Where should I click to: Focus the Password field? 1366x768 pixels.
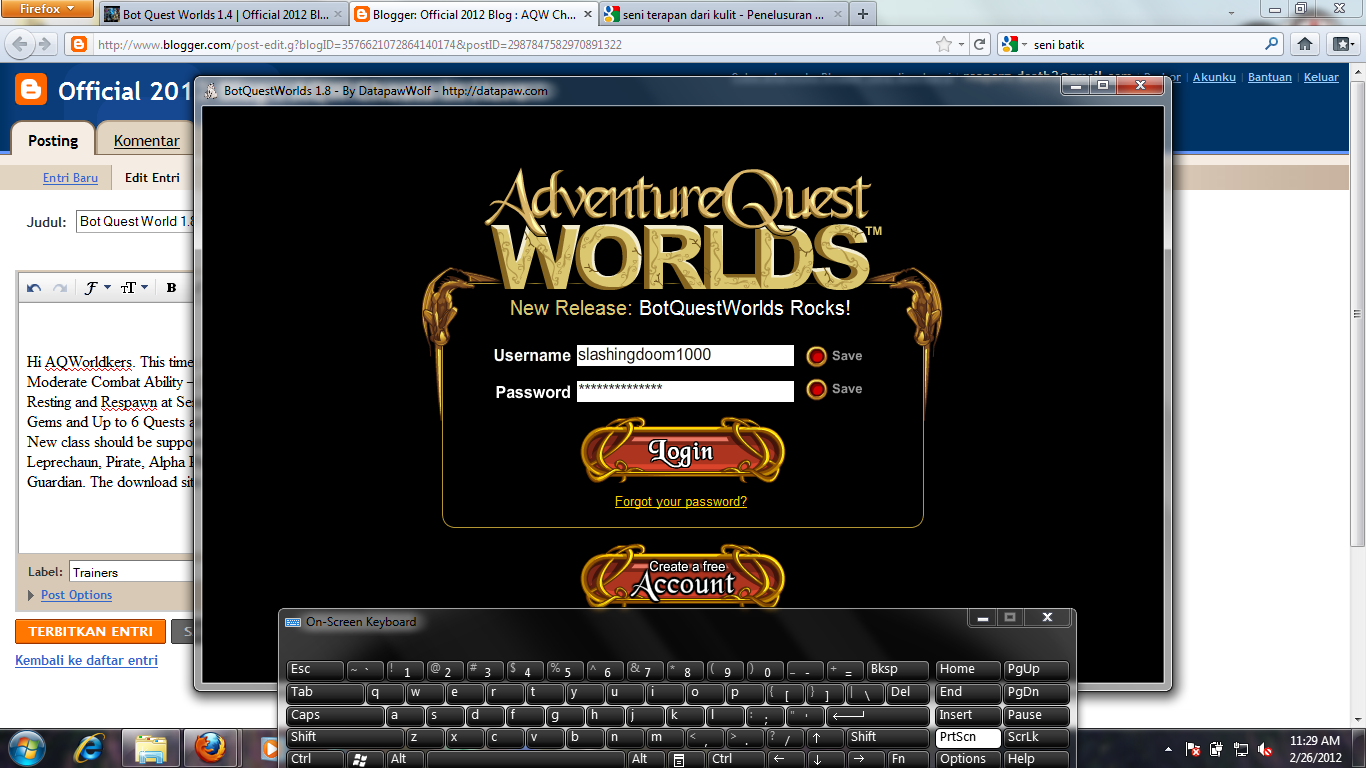[x=685, y=391]
